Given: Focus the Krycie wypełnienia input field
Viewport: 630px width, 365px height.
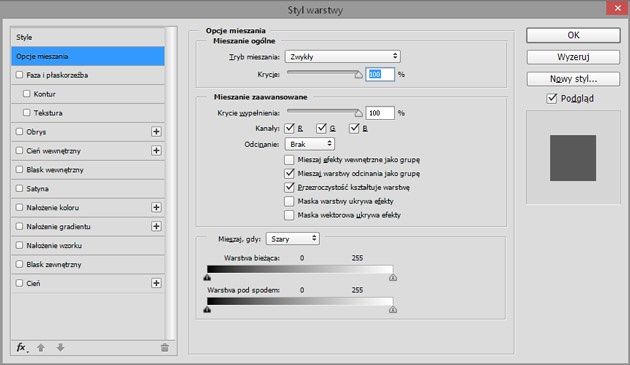Looking at the screenshot, I should (380, 113).
